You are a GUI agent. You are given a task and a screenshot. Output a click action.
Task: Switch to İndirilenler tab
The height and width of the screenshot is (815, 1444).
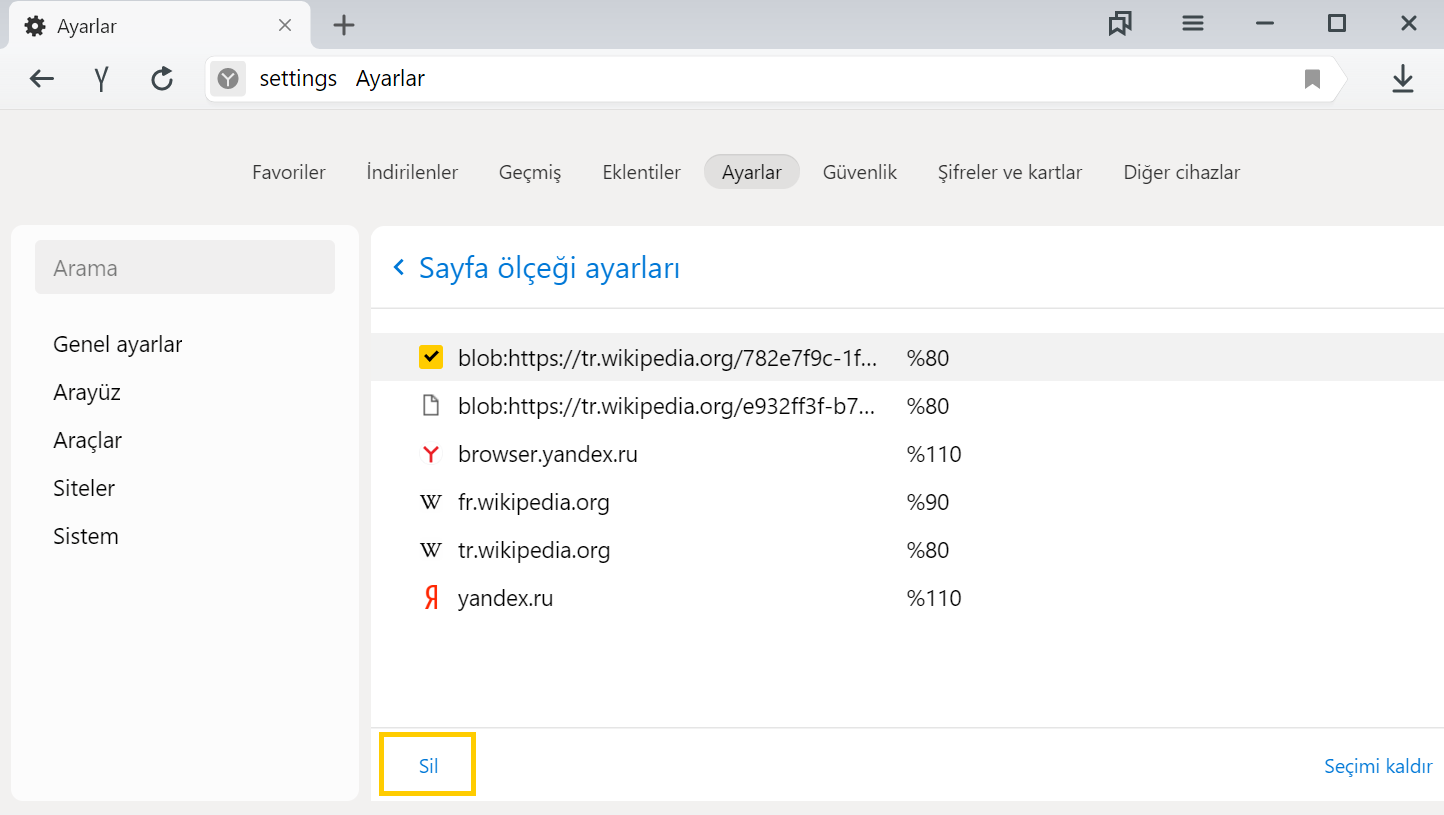(x=412, y=172)
